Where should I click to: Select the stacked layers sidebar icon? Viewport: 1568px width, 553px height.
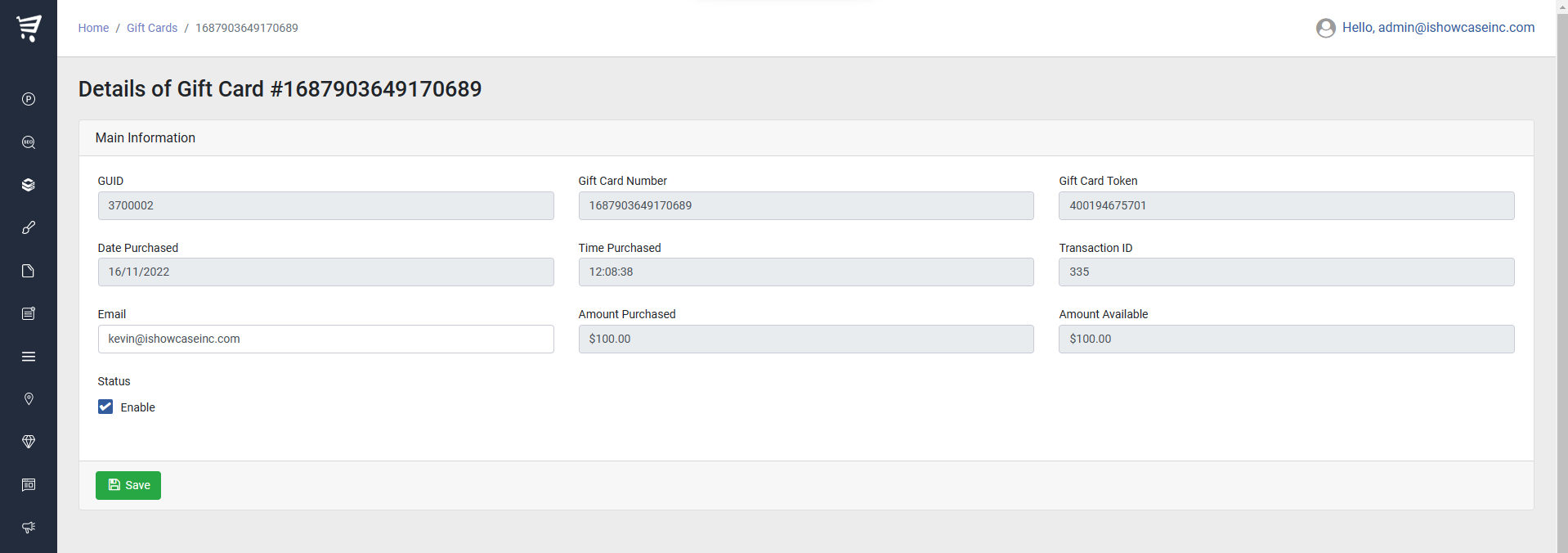coord(29,185)
